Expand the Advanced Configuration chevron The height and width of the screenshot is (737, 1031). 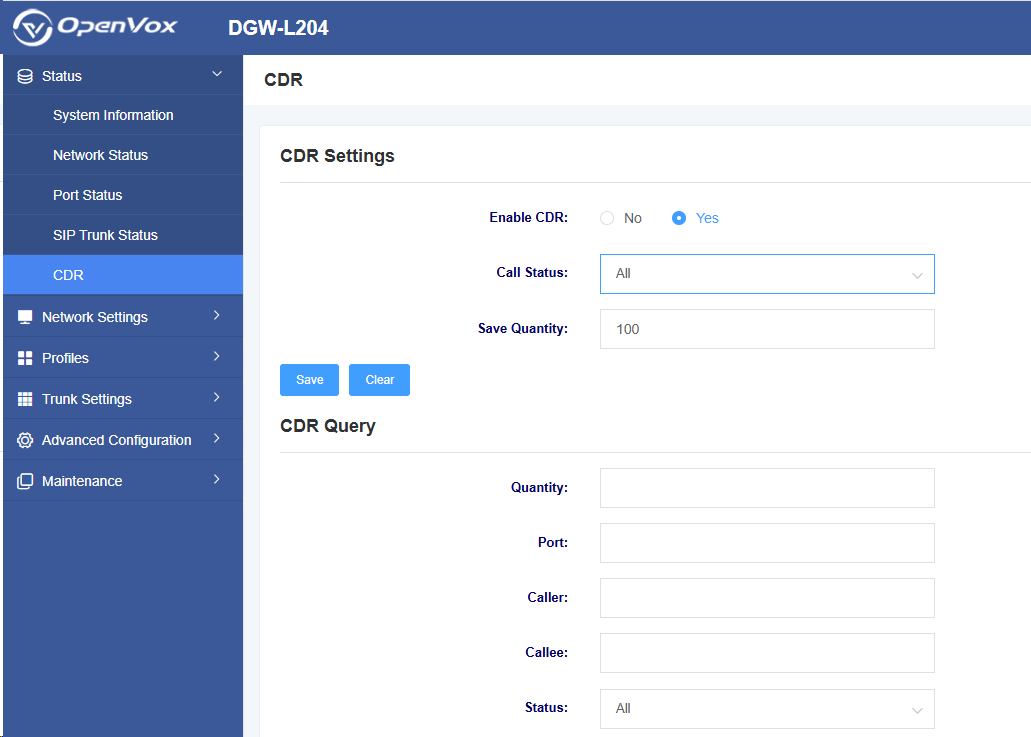click(216, 439)
